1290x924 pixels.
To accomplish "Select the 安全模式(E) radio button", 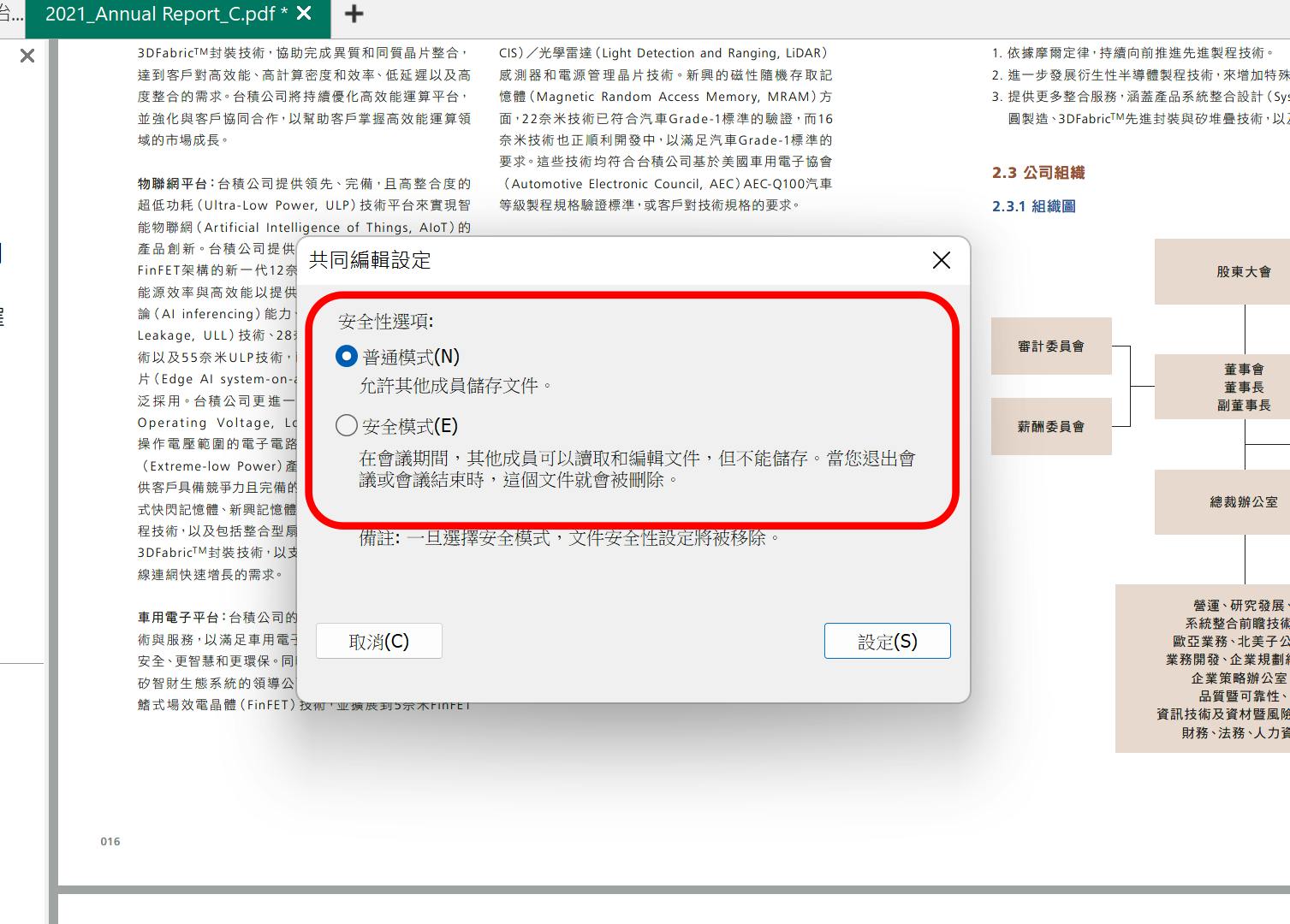I will point(347,425).
